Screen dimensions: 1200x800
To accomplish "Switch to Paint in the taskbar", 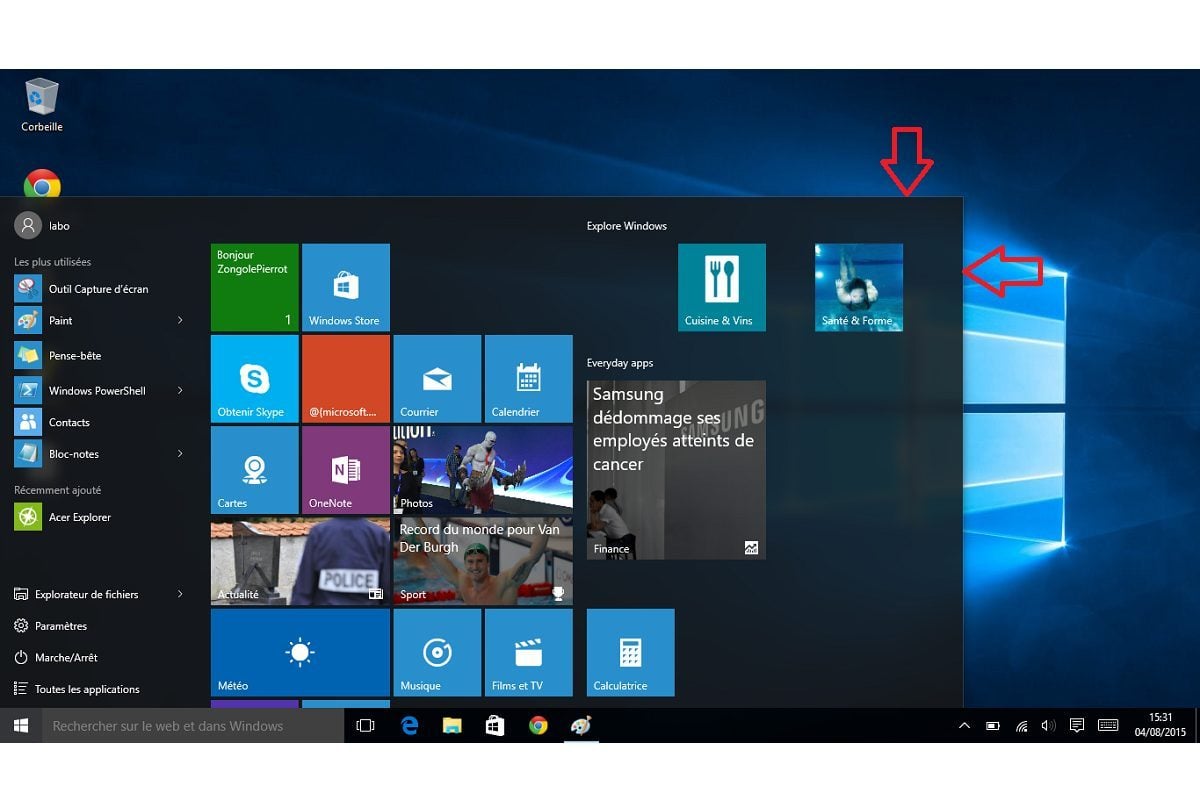I will click(x=581, y=726).
